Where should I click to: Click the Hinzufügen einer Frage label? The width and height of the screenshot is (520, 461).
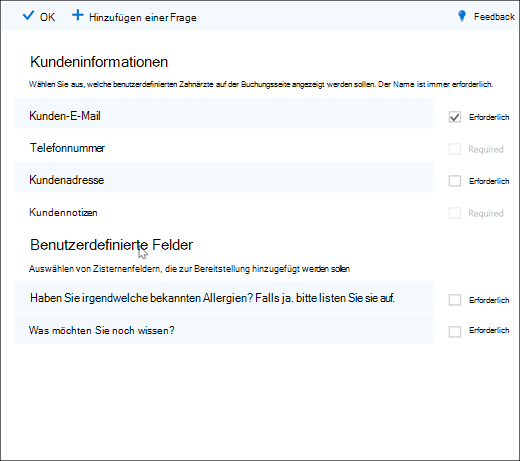143,17
